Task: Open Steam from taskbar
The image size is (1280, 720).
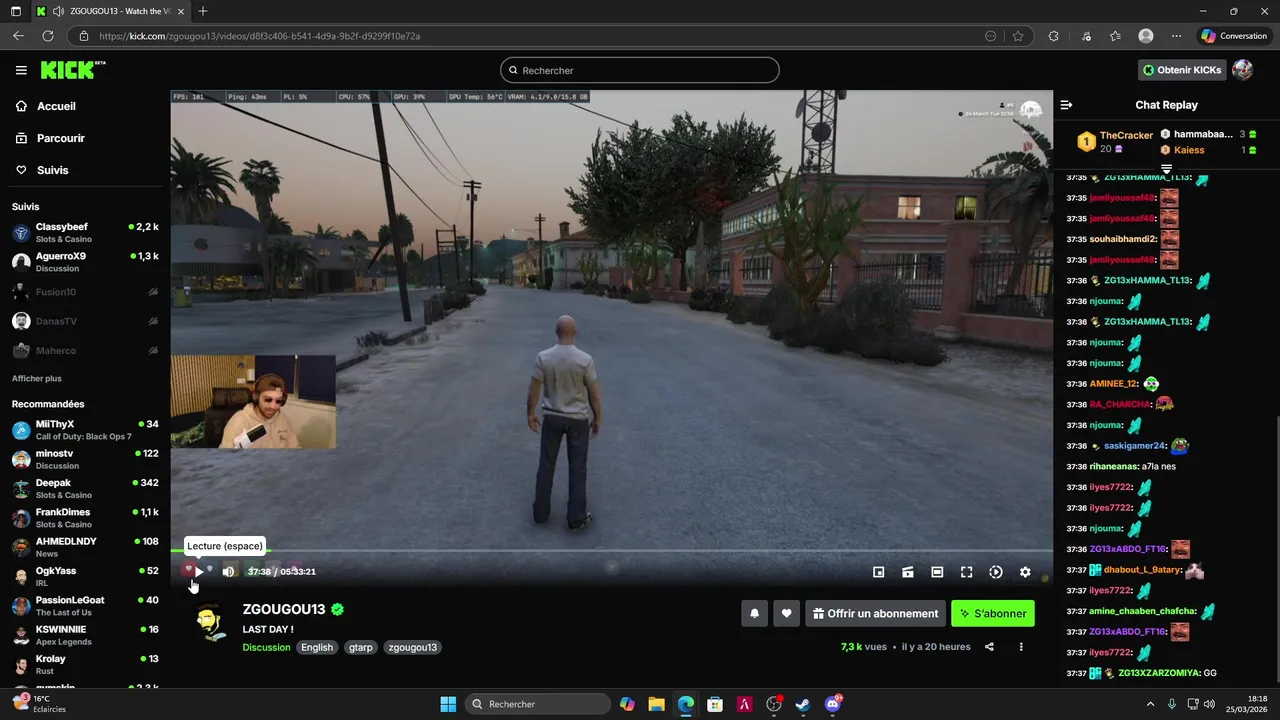Action: tap(803, 704)
